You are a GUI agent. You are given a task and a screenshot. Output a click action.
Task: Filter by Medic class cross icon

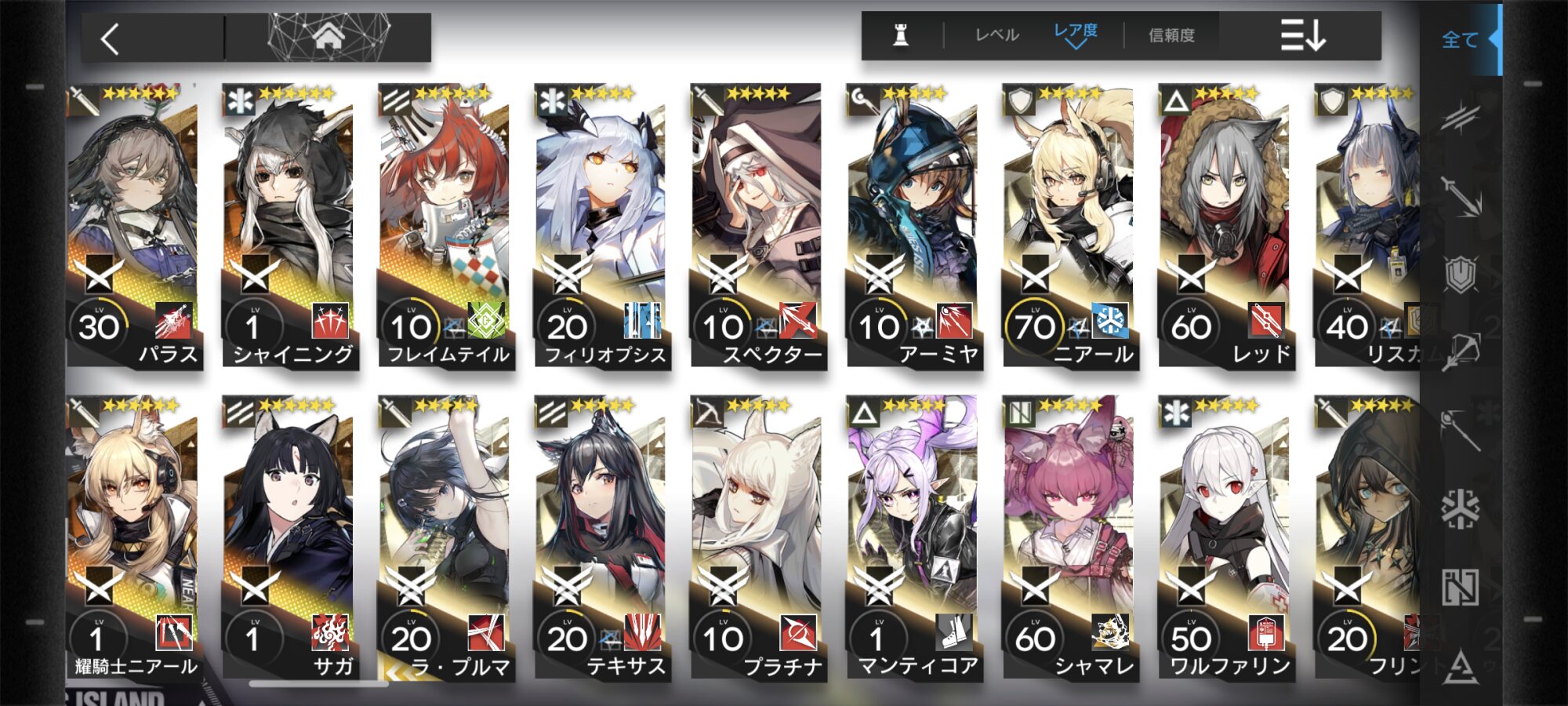coord(1461,508)
